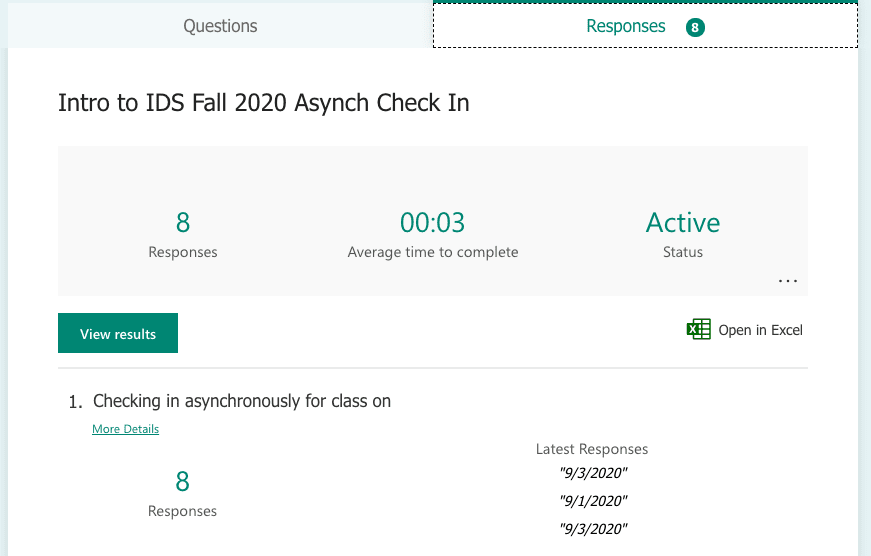Click the 8 in the summary card

[183, 222]
